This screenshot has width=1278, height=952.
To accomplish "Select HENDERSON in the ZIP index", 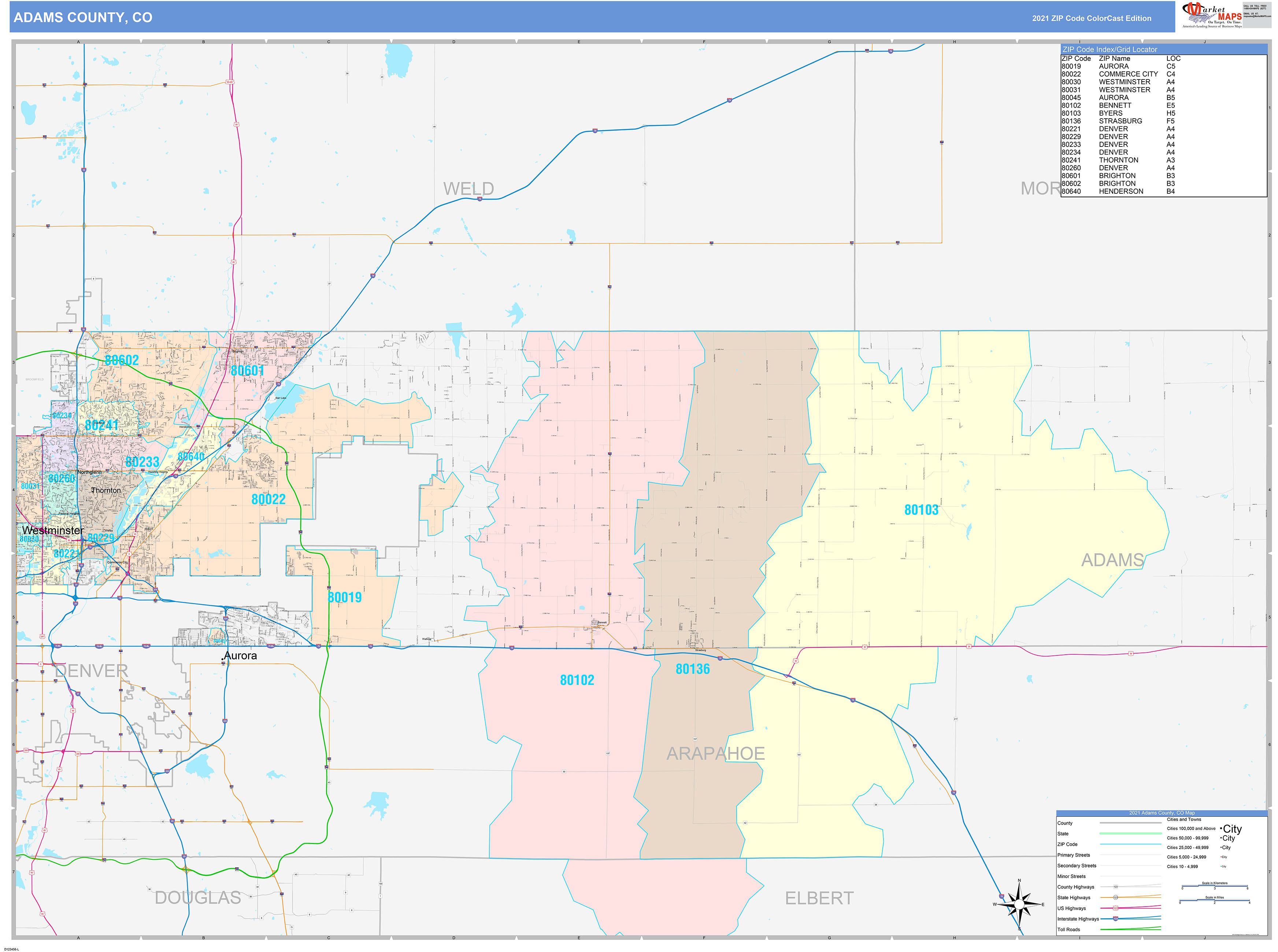I will (1120, 191).
